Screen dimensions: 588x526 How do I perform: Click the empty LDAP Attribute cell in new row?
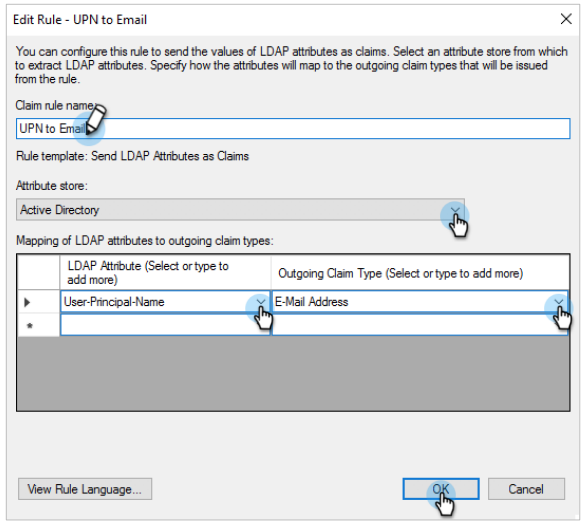(x=165, y=325)
